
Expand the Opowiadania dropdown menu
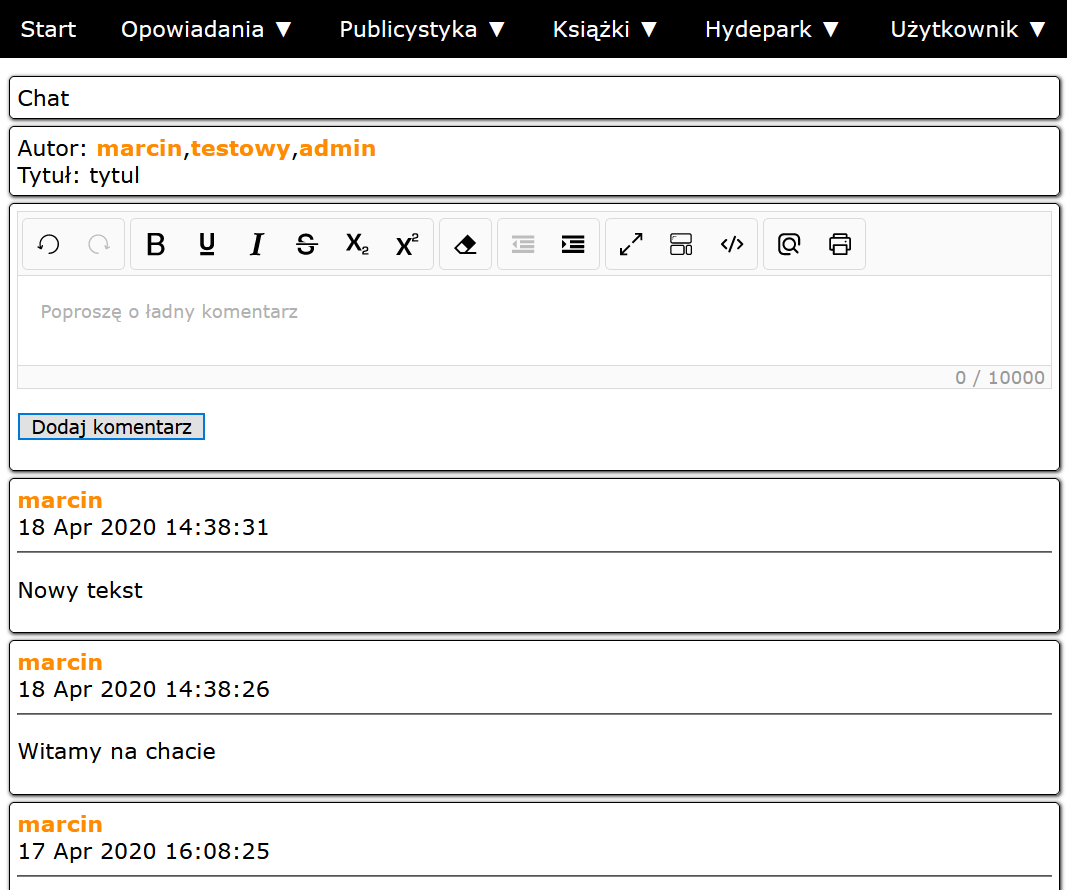(207, 29)
